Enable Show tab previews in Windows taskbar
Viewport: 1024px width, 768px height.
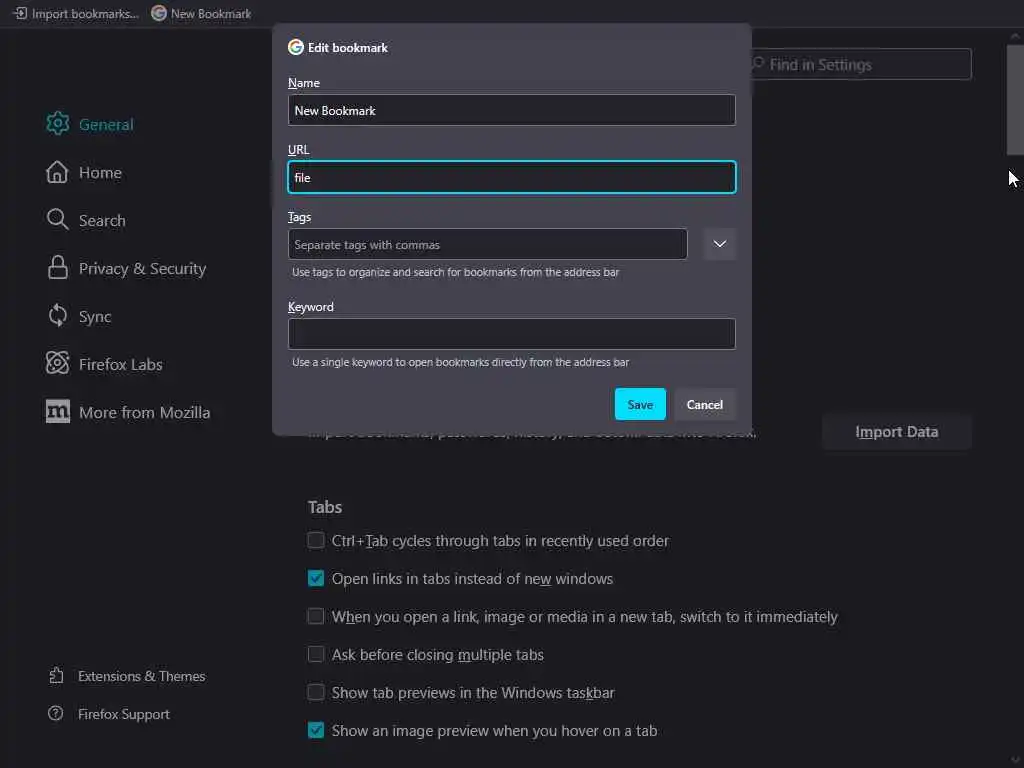[x=316, y=693]
